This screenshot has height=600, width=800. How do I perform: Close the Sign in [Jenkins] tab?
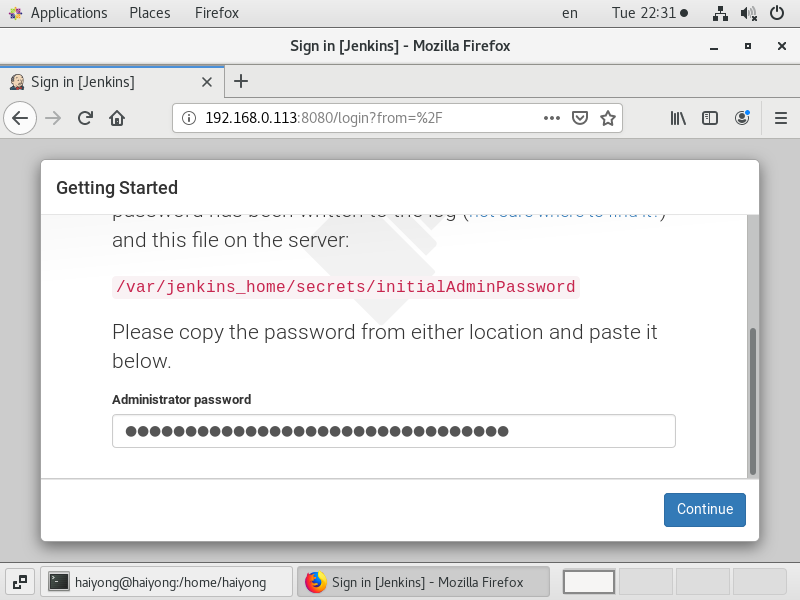tap(207, 82)
